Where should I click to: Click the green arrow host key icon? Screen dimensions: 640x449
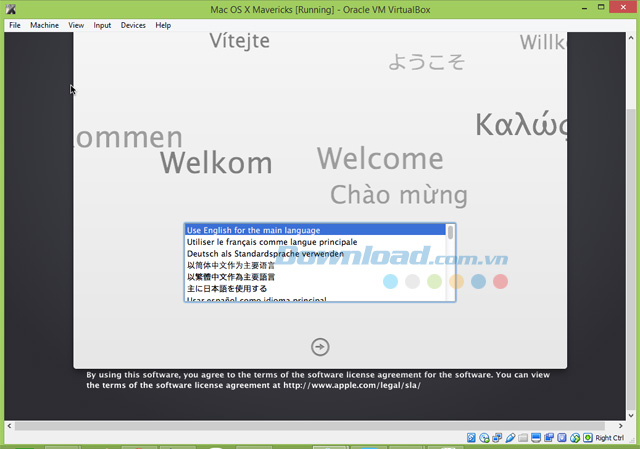tap(588, 438)
